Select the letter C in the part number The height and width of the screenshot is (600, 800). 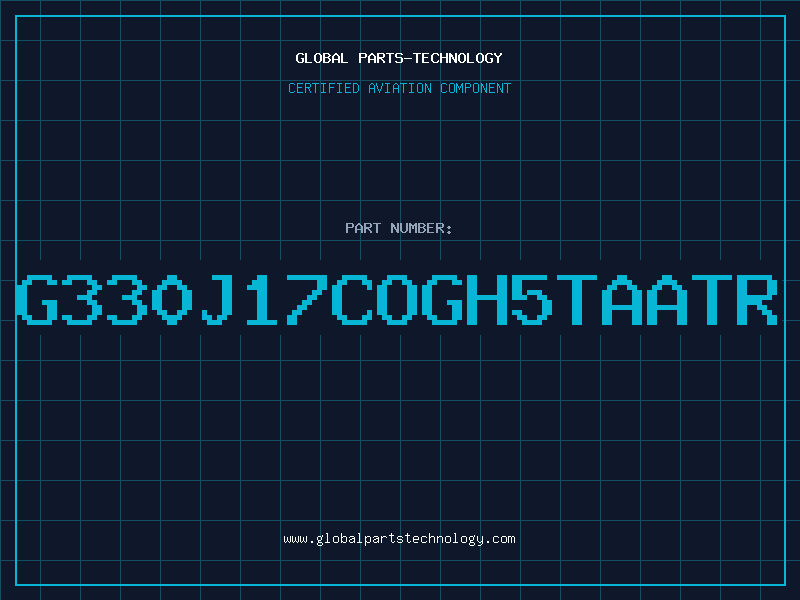(353, 299)
